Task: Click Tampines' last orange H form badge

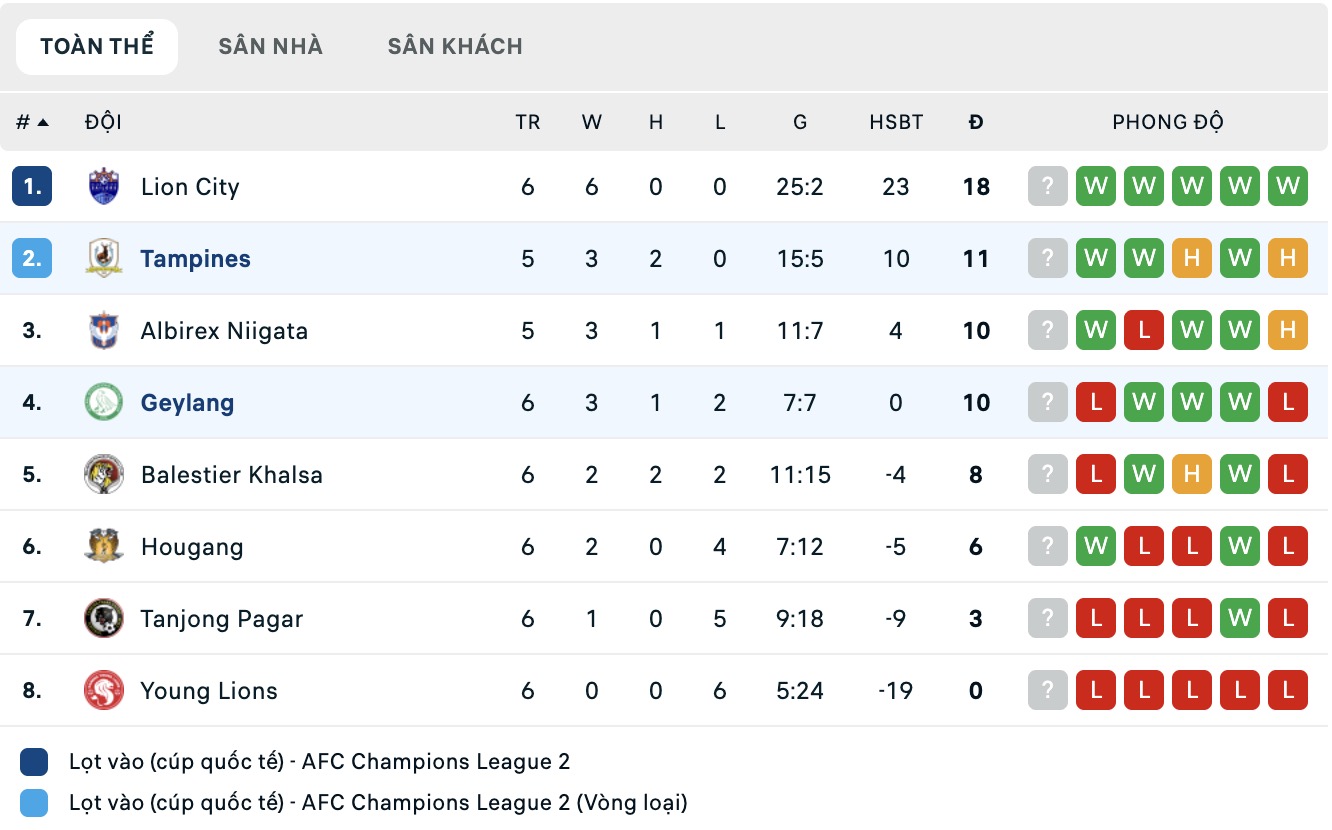Action: point(1288,259)
